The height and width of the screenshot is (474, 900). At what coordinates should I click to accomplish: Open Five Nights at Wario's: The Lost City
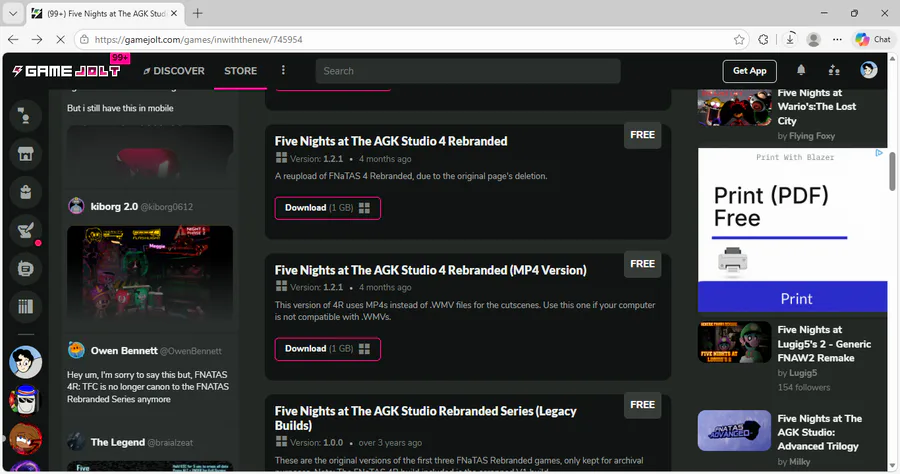(816, 107)
